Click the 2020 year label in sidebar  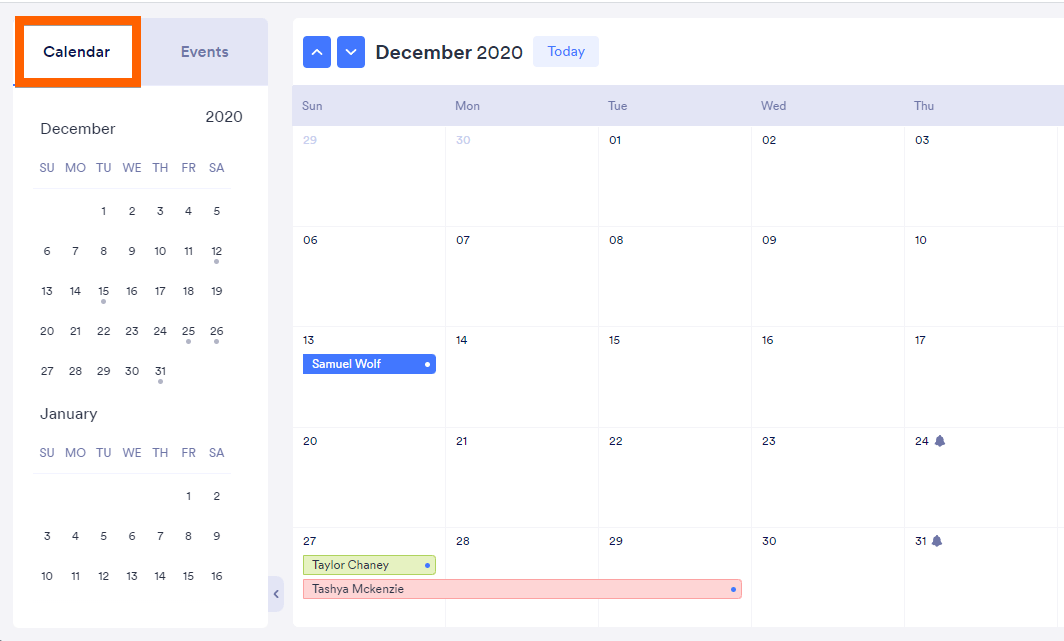coord(224,117)
